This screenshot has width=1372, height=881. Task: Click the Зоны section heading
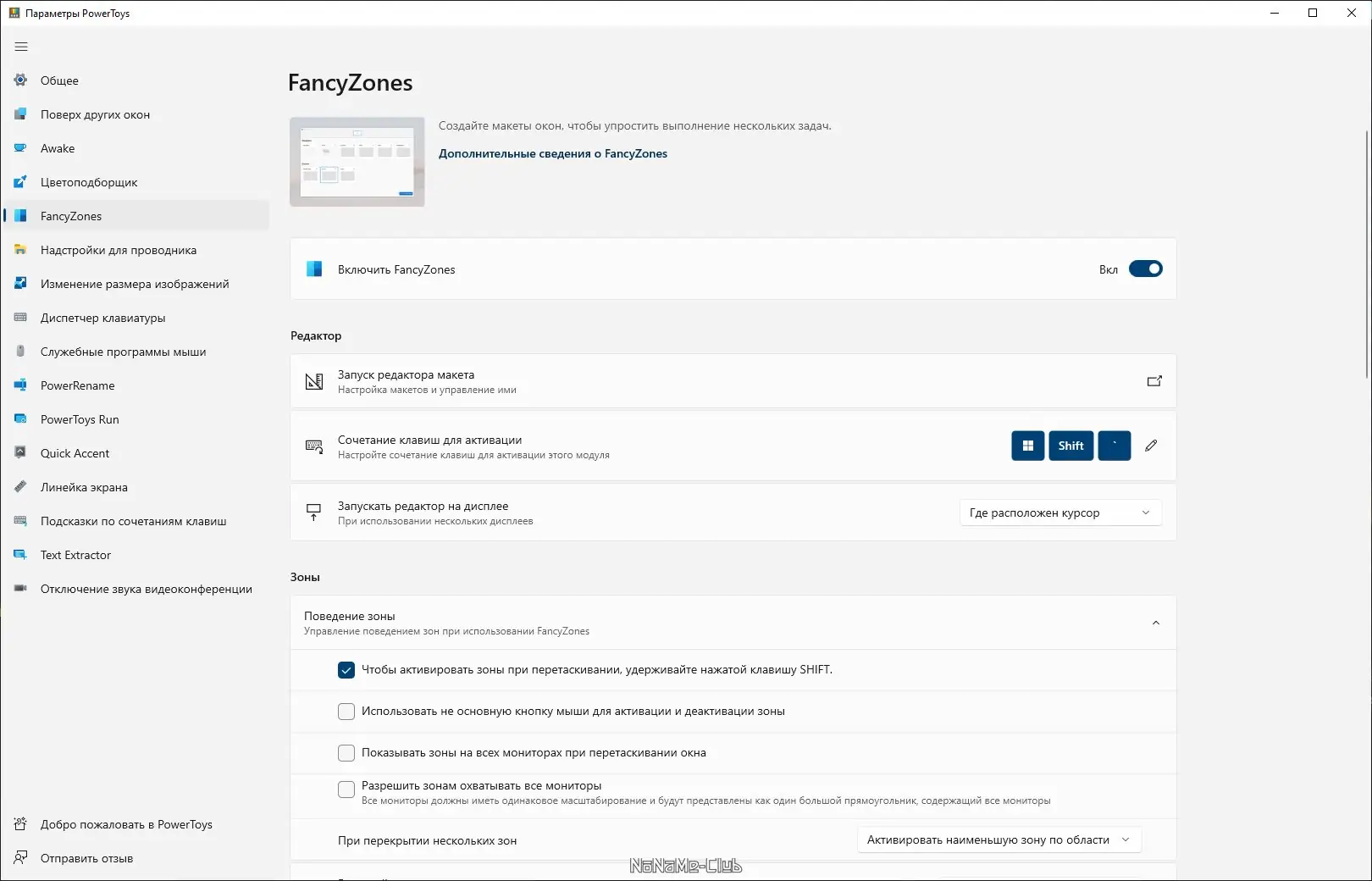tap(305, 577)
